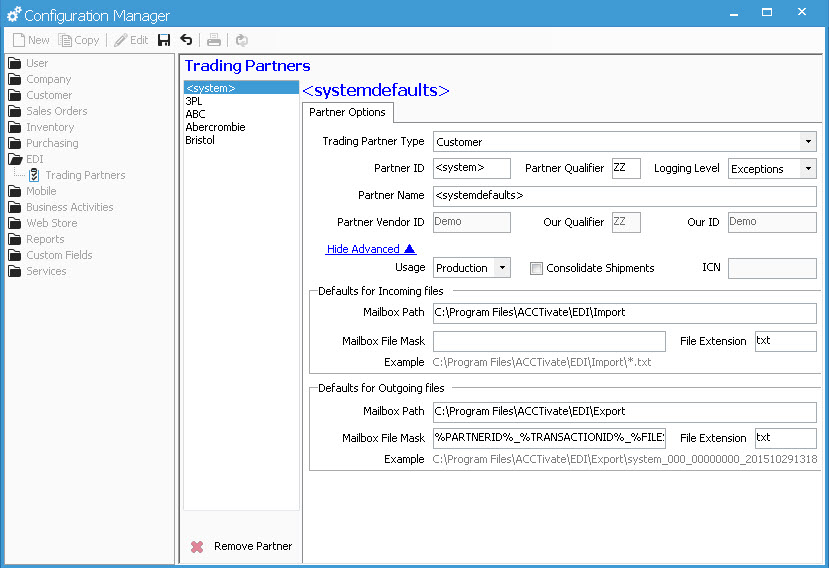Open the Custom Fields folder
Viewport: 829px width, 568px height.
15,255
